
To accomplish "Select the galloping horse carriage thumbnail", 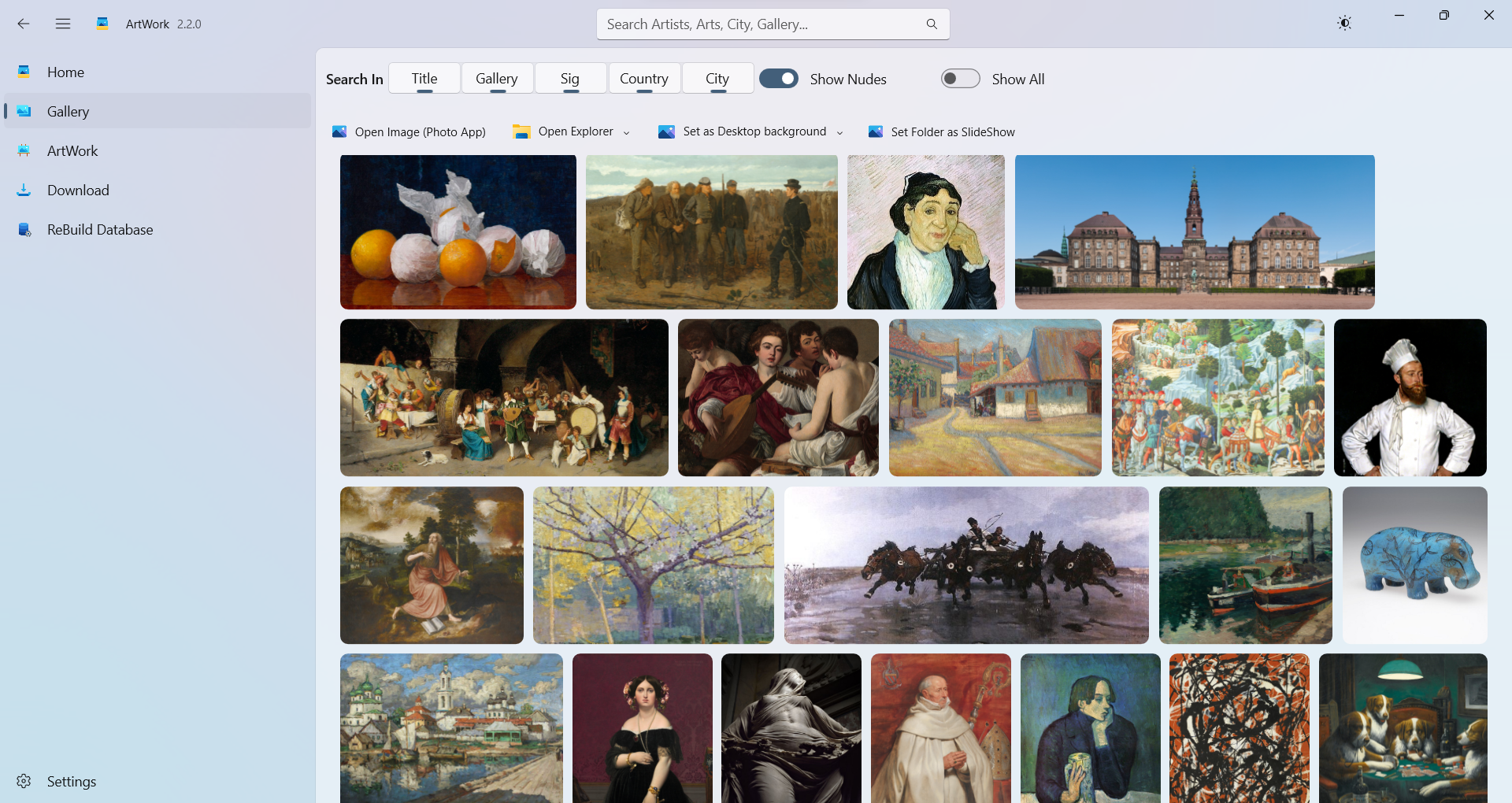I will point(966,565).
